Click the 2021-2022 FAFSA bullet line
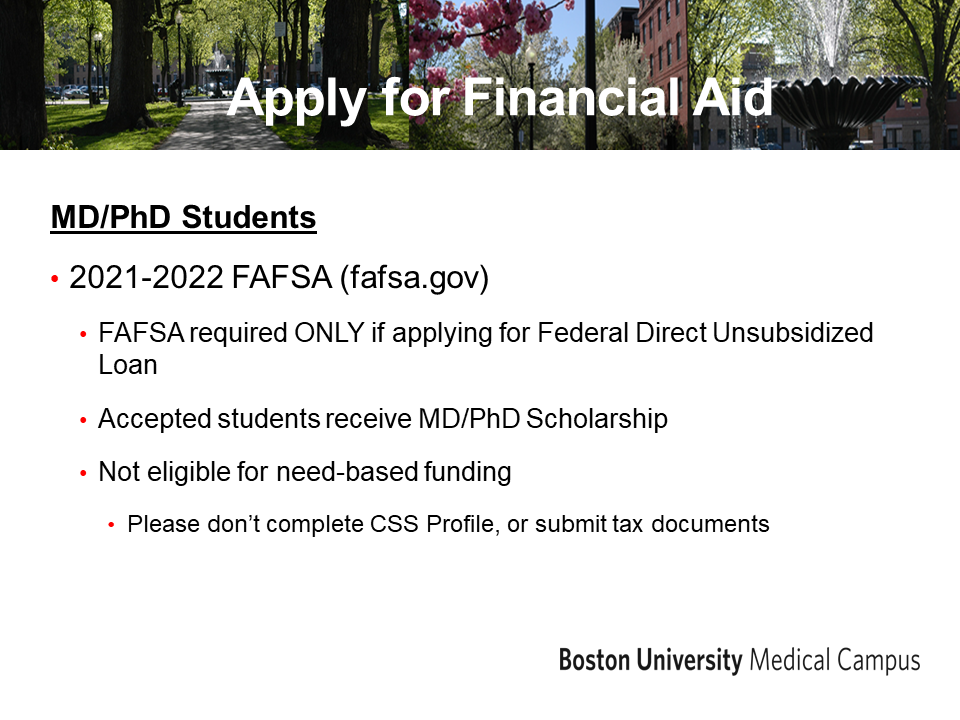The image size is (960, 720). tap(279, 277)
